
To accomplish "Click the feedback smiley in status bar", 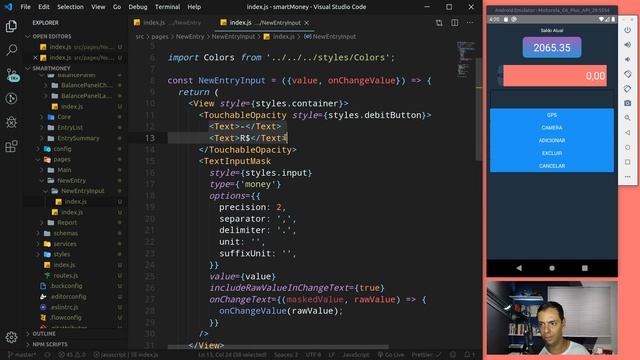I will click(x=453, y=355).
